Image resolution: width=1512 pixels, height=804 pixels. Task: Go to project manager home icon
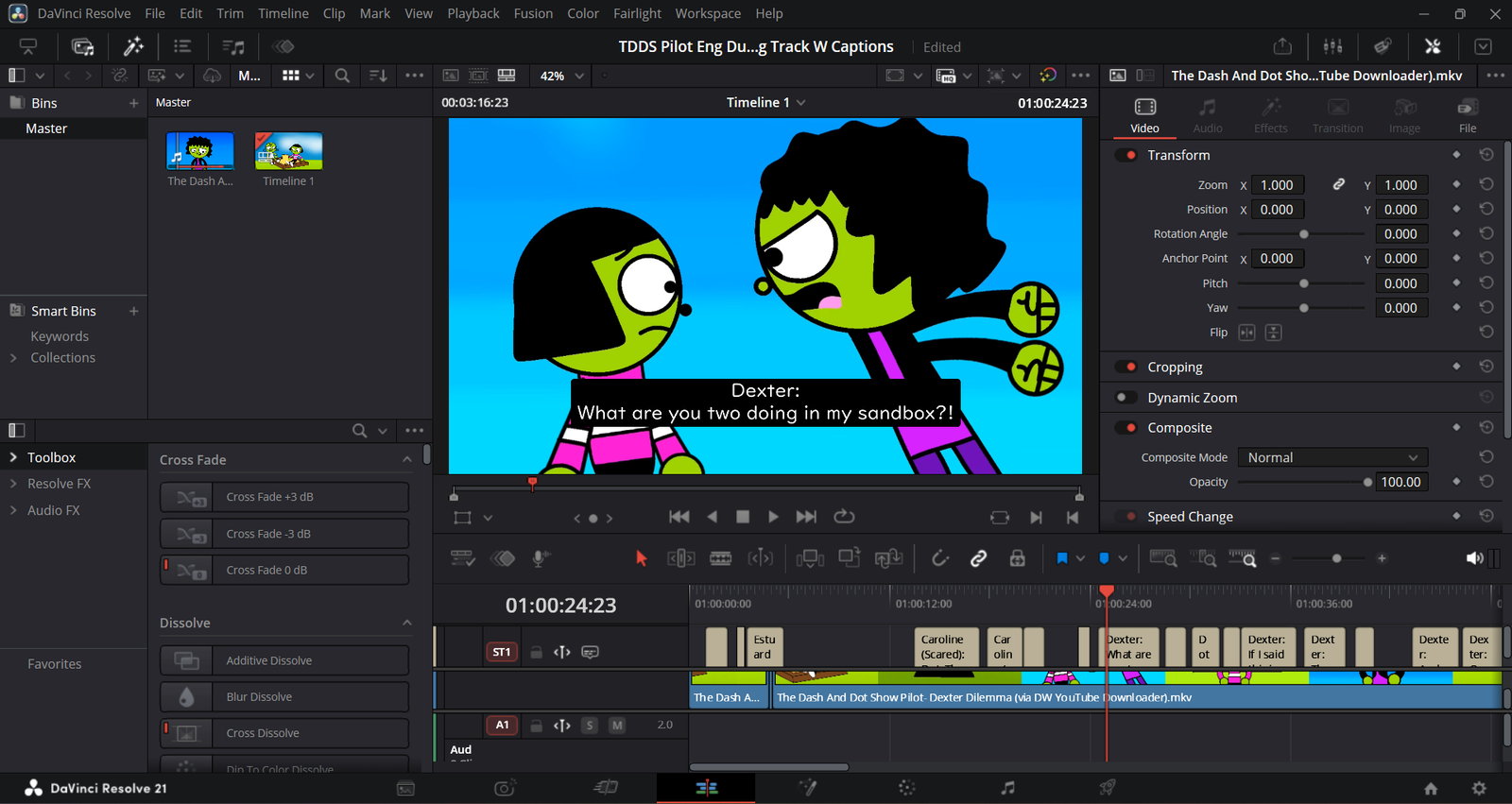[x=1431, y=788]
